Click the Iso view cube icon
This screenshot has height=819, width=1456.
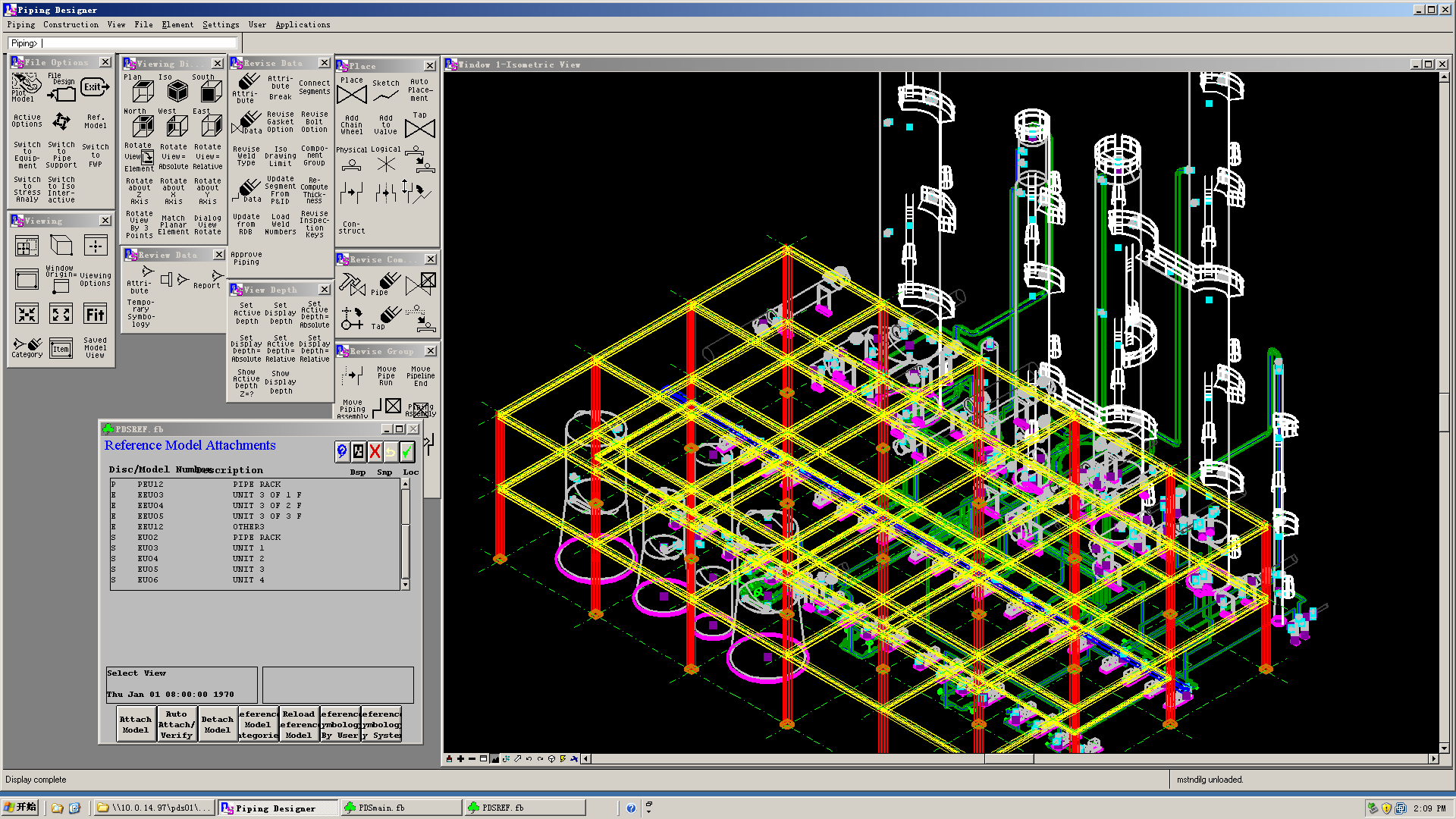177,92
